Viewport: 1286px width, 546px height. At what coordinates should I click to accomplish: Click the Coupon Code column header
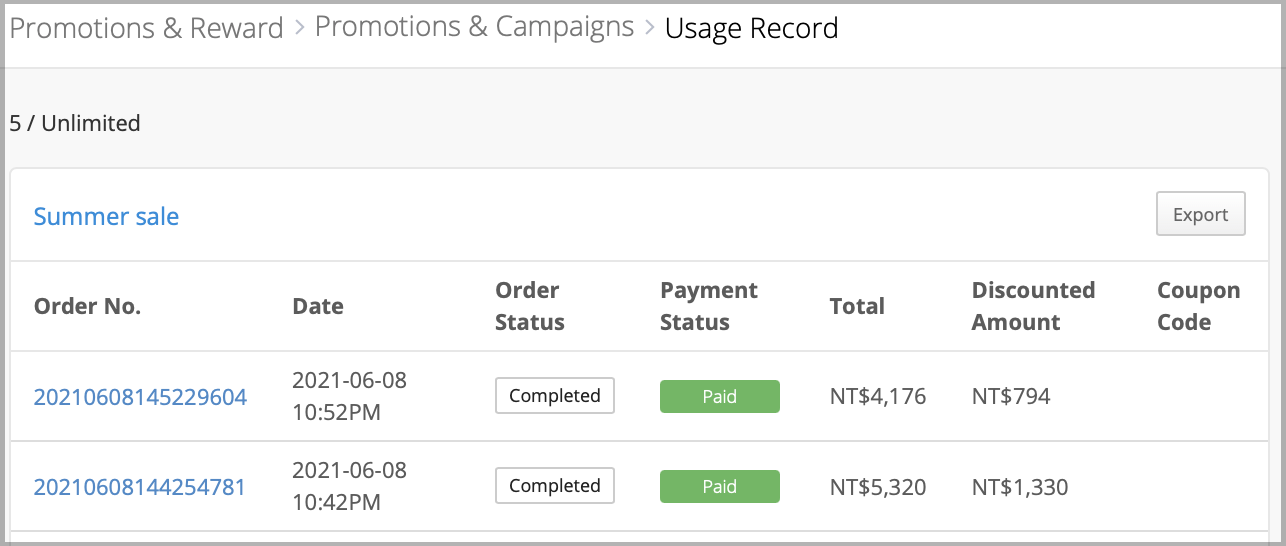(1198, 306)
